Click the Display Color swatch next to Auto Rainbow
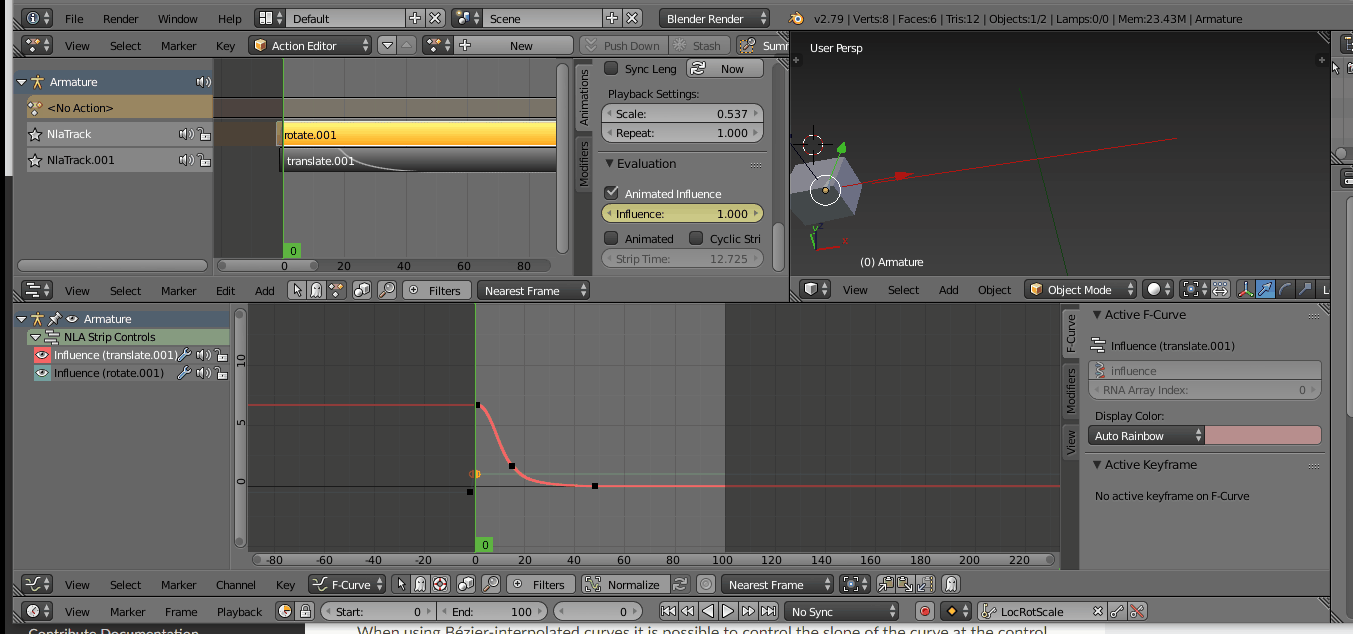Screen dimensions: 1353x634 (1262, 436)
